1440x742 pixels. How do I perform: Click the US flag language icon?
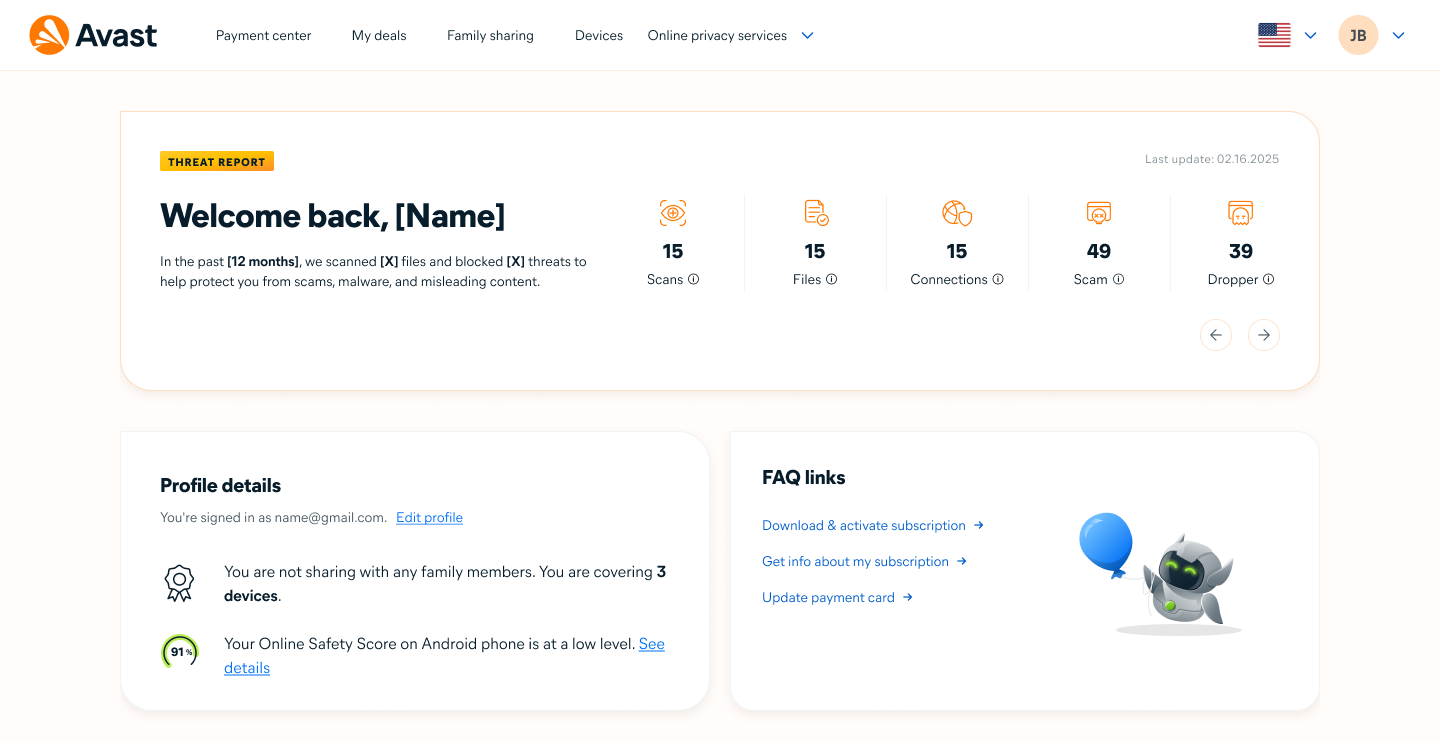tap(1274, 35)
